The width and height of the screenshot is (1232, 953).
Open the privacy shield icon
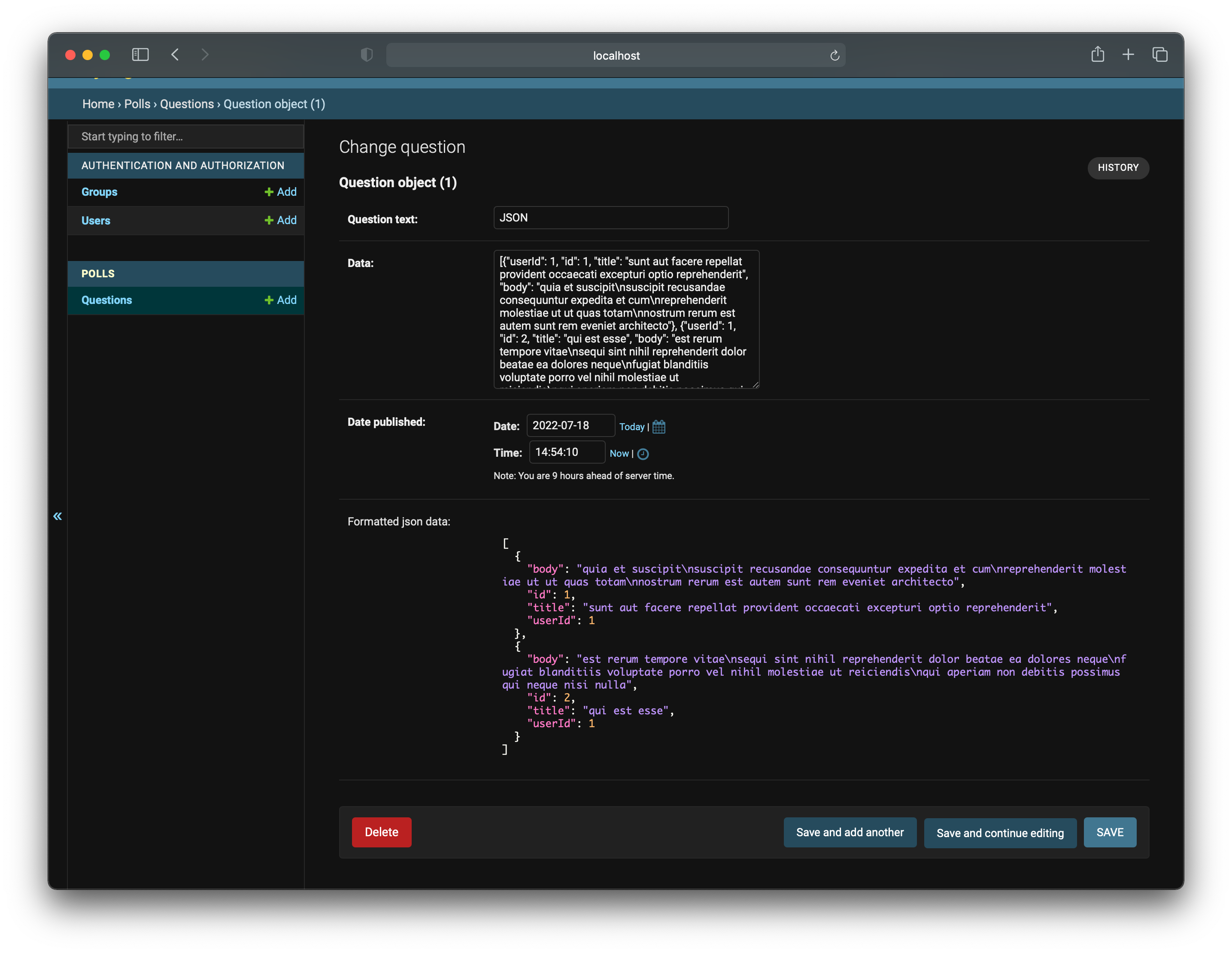point(367,55)
